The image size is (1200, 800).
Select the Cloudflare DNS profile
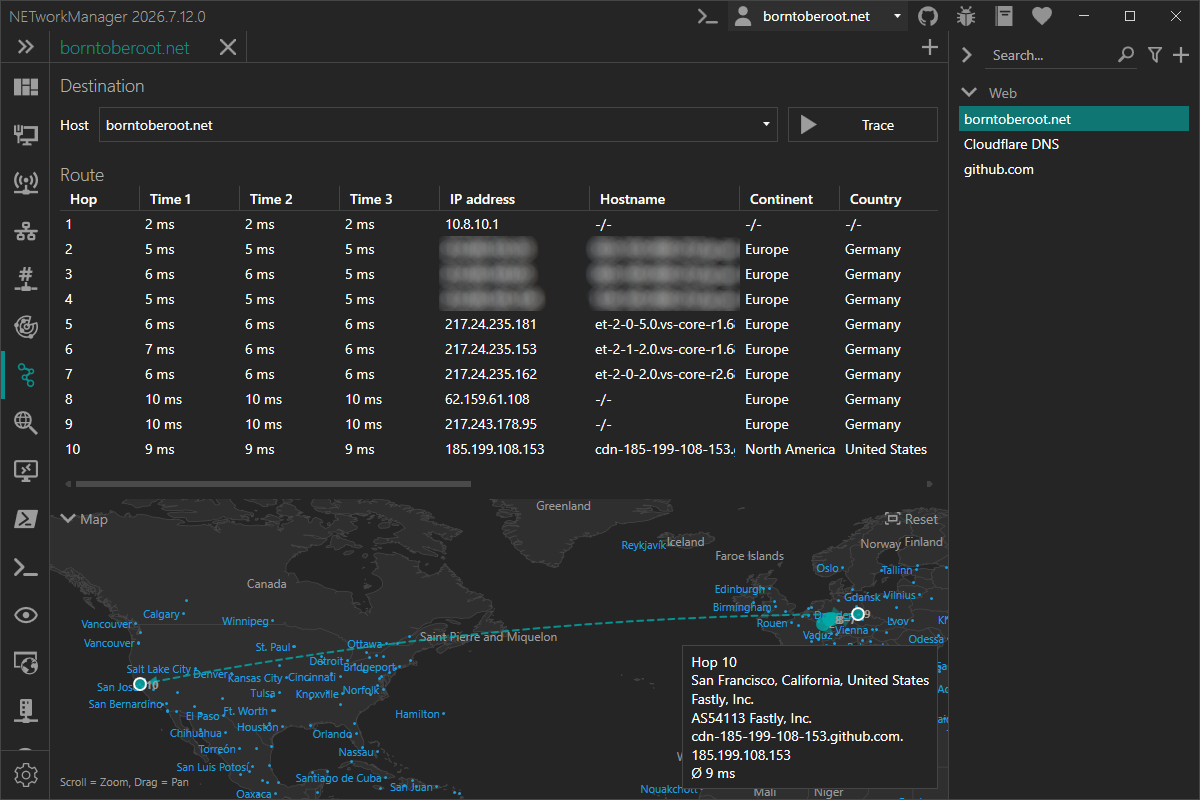pos(1073,144)
